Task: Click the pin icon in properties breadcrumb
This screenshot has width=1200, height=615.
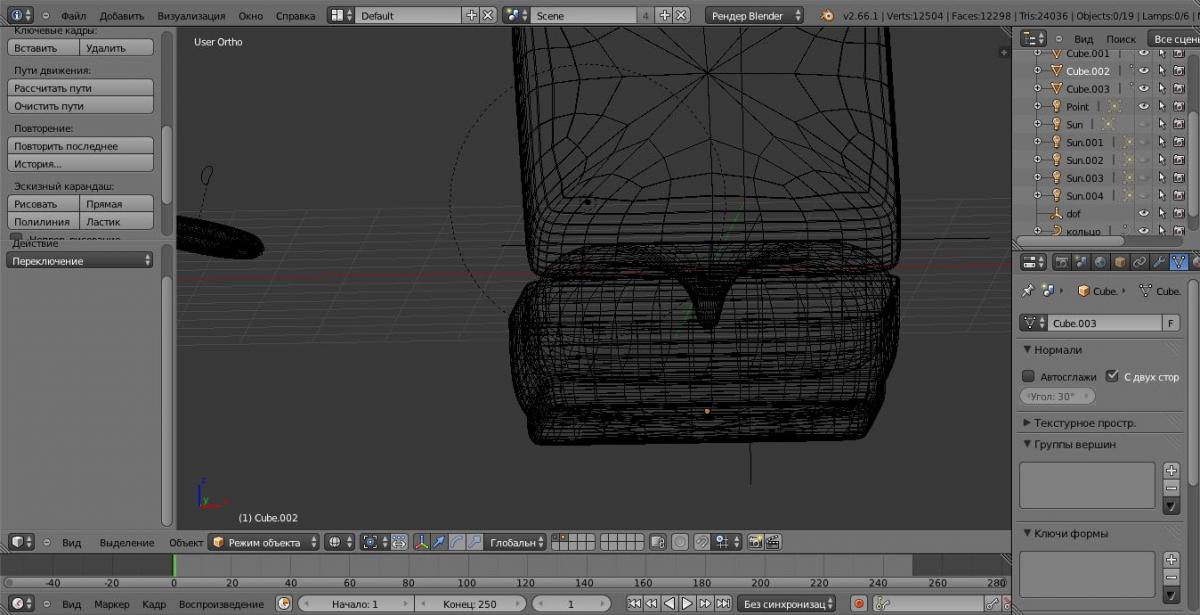Action: (x=1027, y=291)
